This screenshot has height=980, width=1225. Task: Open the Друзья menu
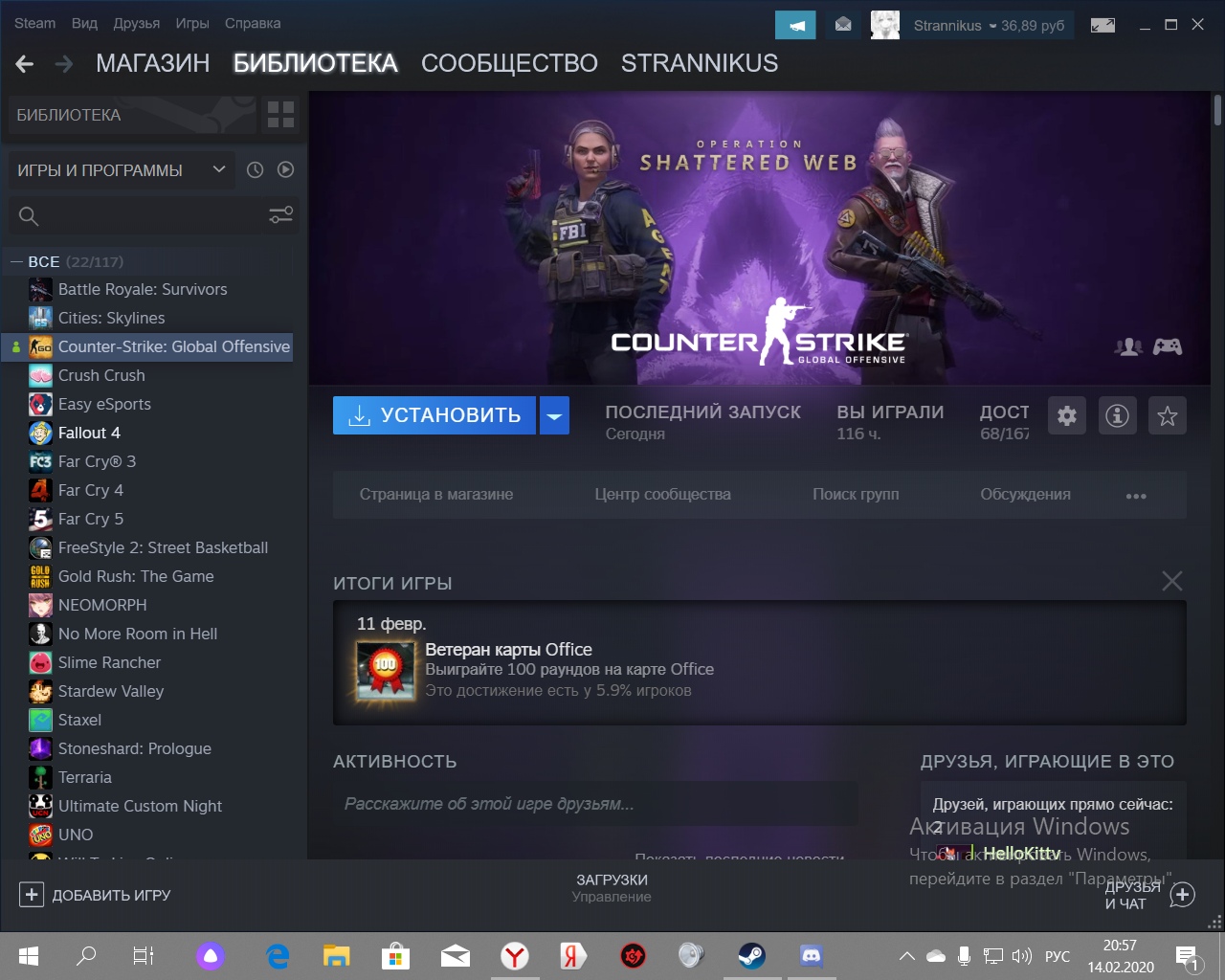[x=137, y=23]
